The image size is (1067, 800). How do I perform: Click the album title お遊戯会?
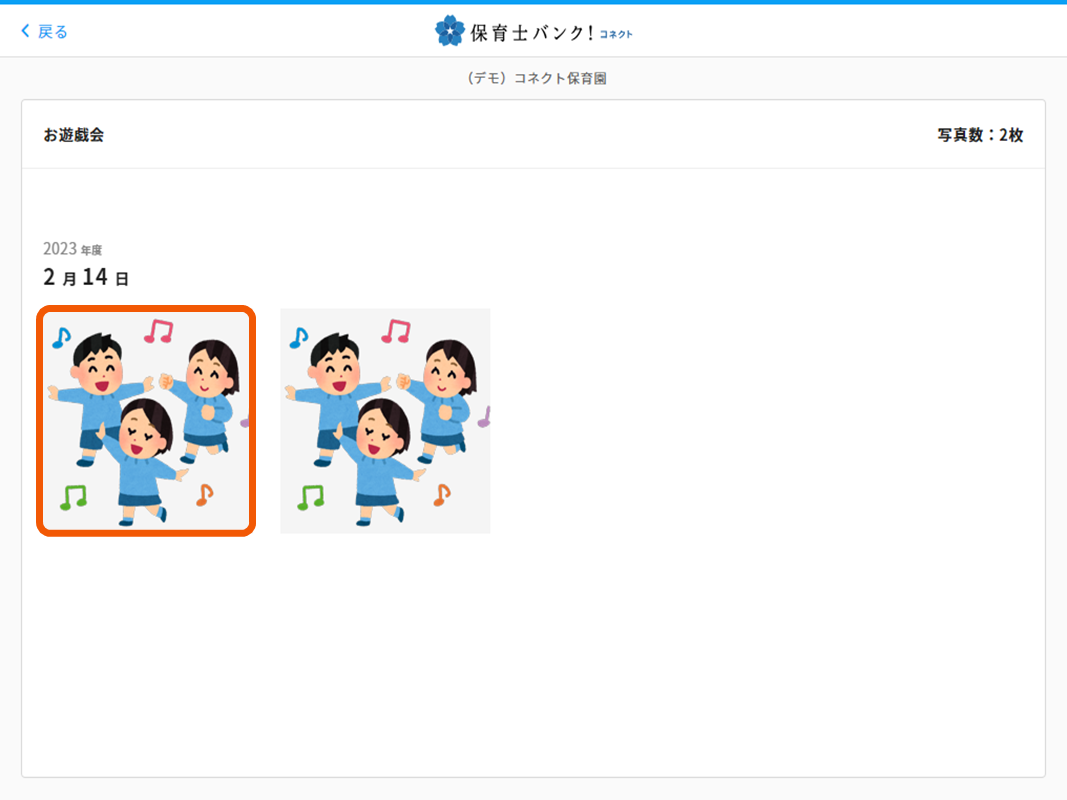pyautogui.click(x=73, y=133)
